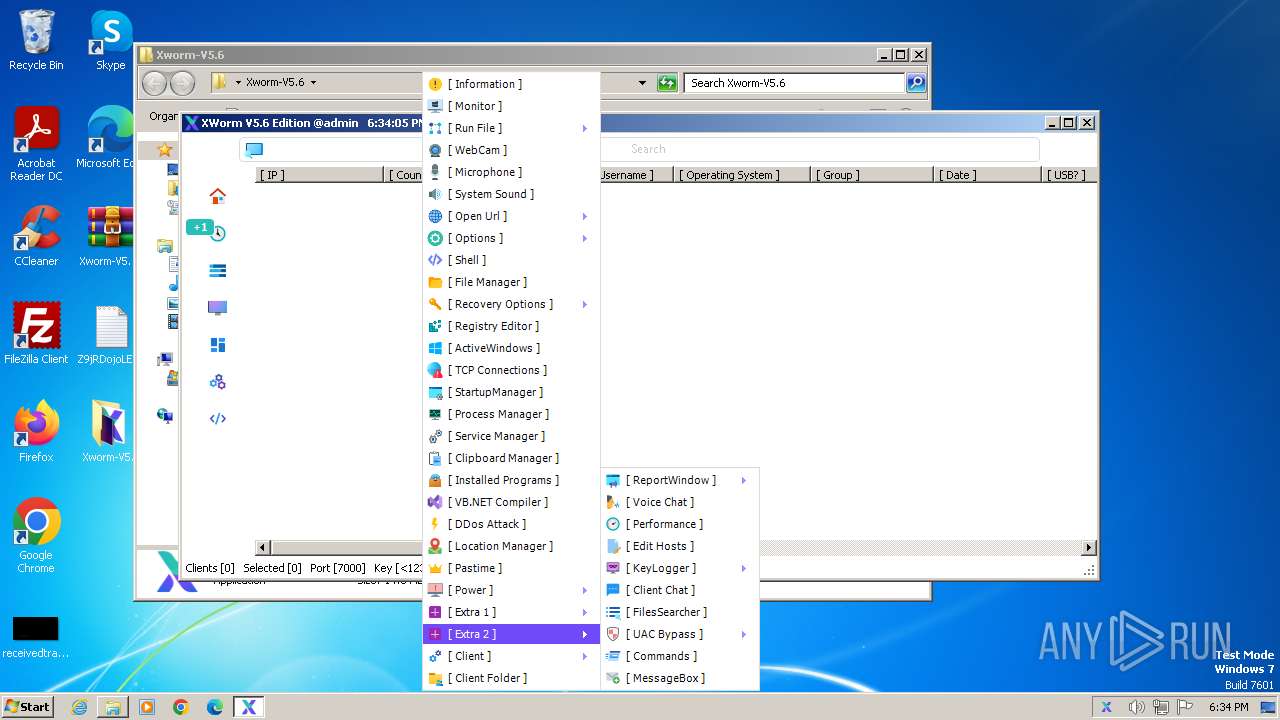Click the UAC Bypass shield icon
This screenshot has height=720, width=1280.
[x=613, y=634]
